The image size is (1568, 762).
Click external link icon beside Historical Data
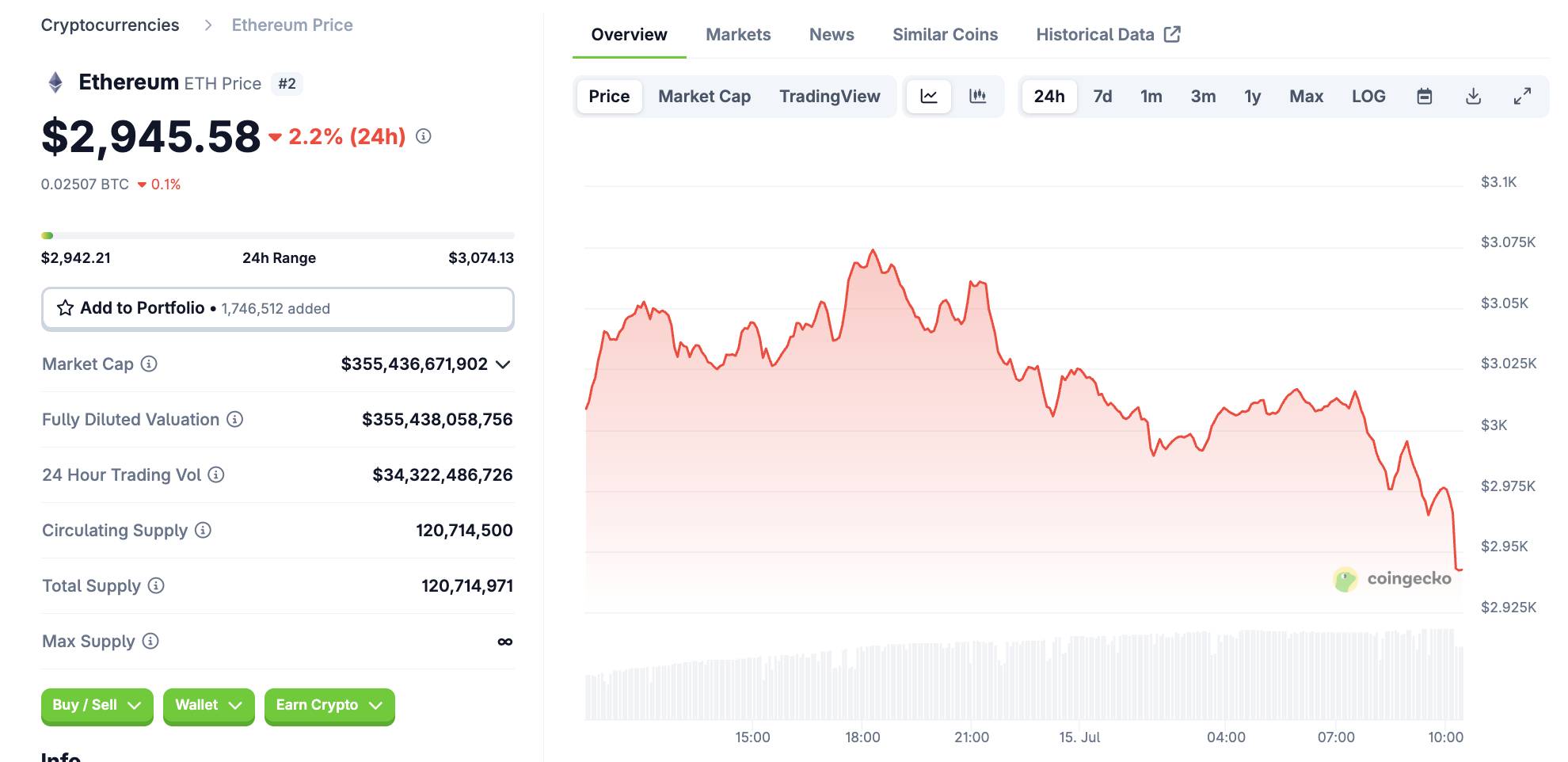coord(1173,34)
